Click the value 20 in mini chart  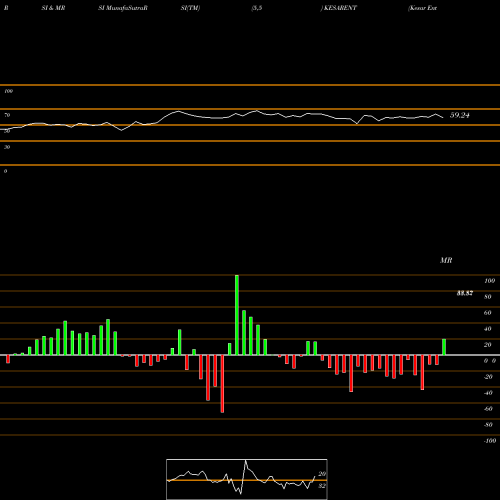point(322,474)
